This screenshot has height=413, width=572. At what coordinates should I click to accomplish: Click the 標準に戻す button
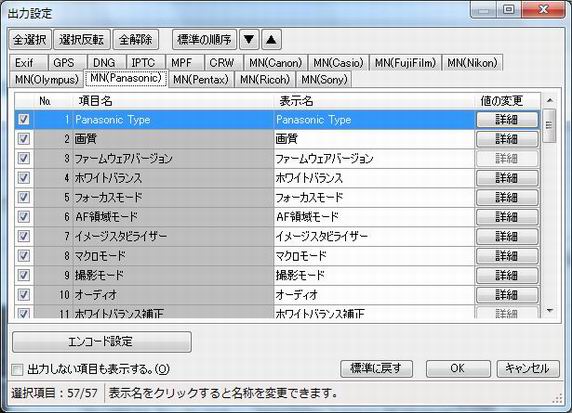[376, 369]
